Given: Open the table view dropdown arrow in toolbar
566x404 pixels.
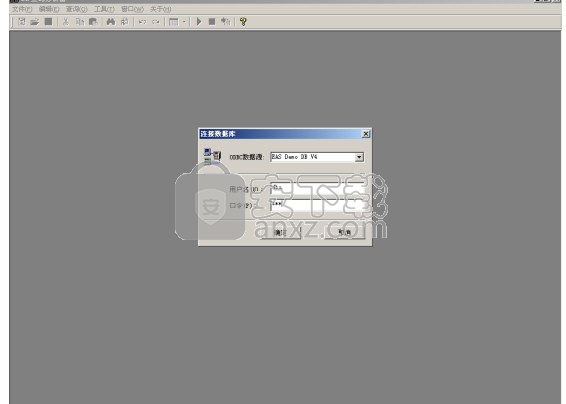Looking at the screenshot, I should (184, 22).
